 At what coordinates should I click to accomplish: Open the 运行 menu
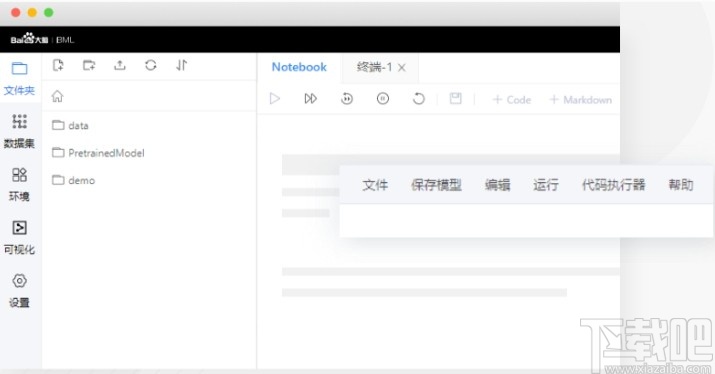click(x=546, y=185)
